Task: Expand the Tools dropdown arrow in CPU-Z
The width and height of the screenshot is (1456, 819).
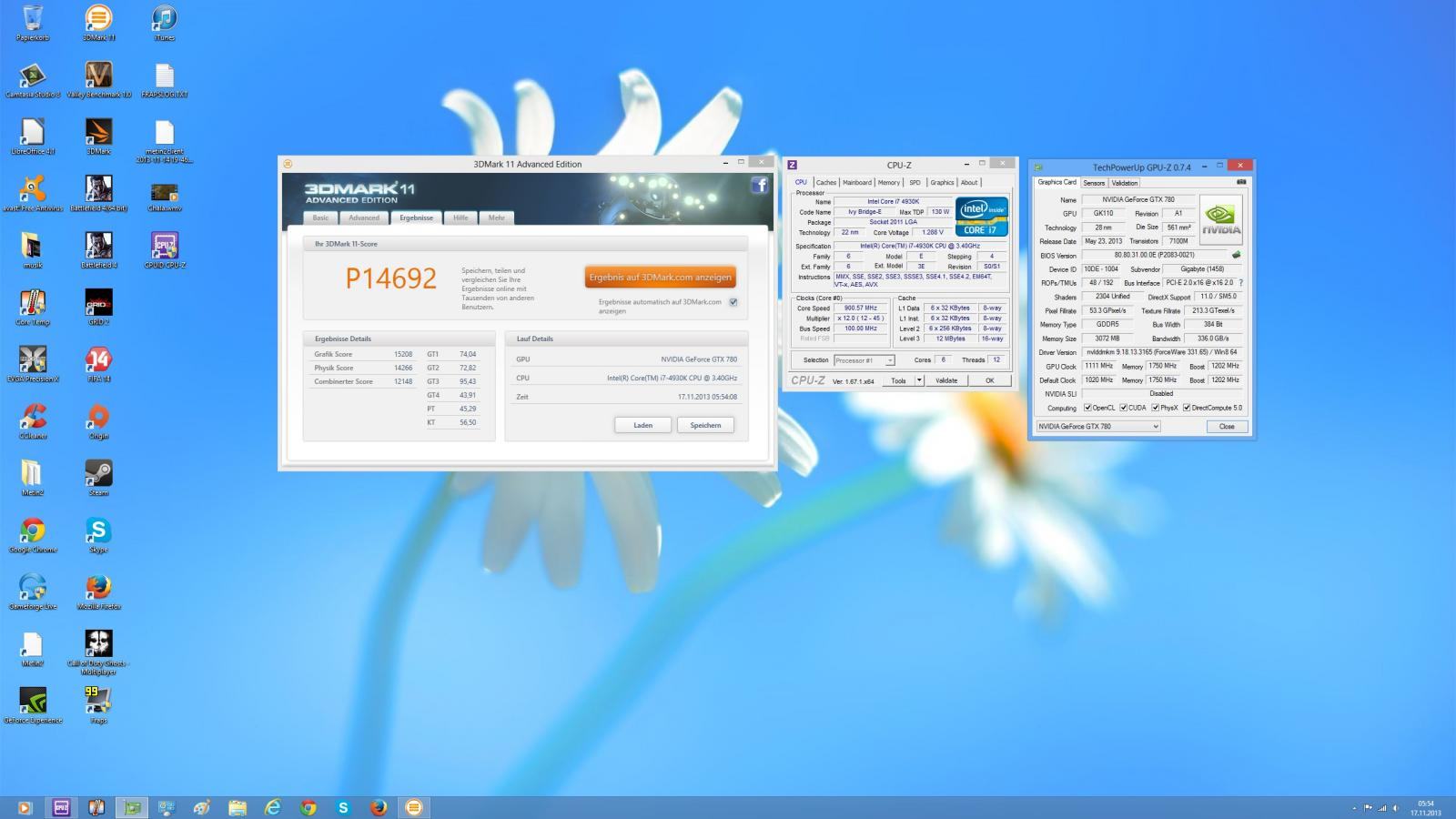Action: point(919,380)
